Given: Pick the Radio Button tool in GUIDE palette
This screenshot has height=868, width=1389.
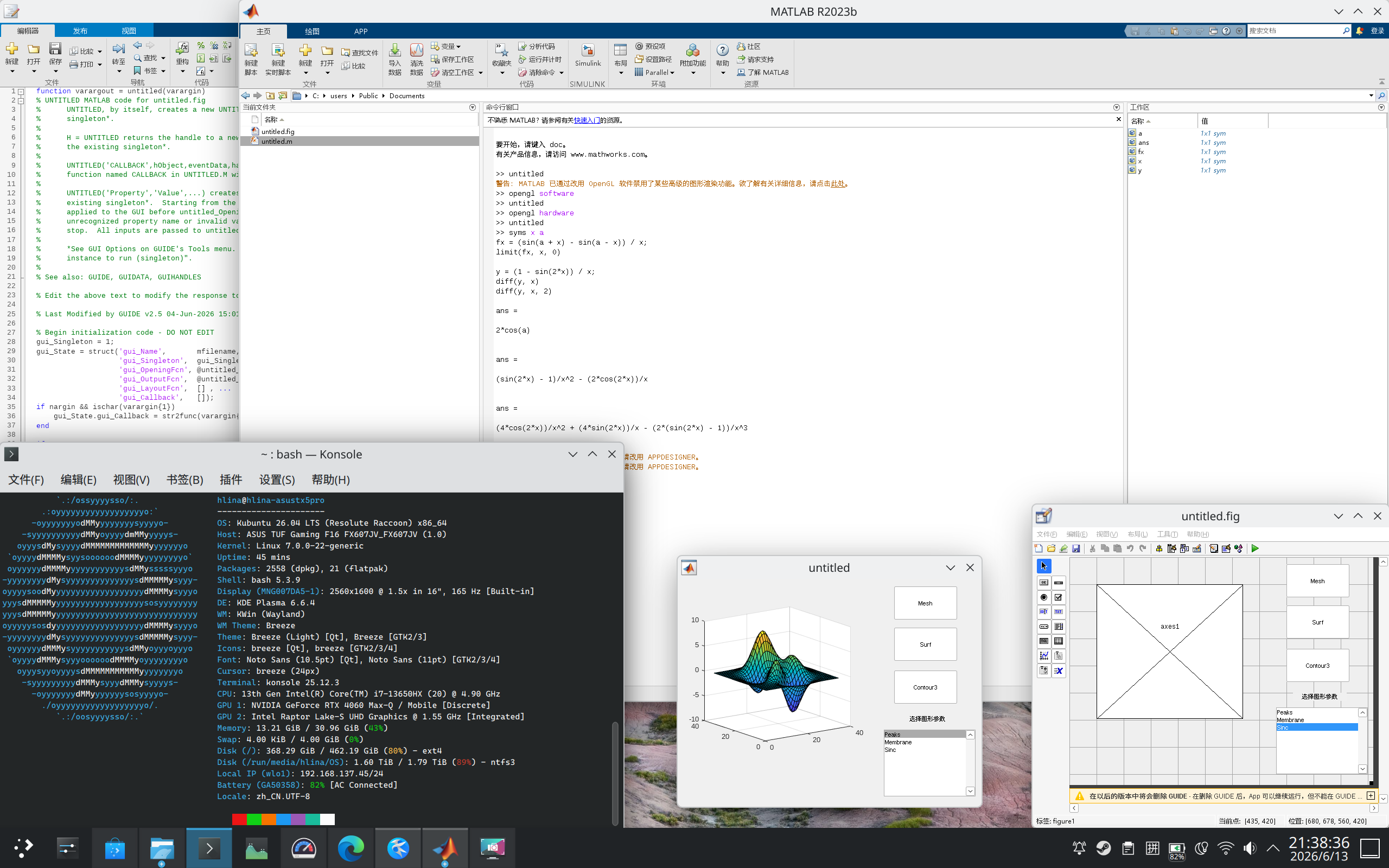Looking at the screenshot, I should [1044, 597].
